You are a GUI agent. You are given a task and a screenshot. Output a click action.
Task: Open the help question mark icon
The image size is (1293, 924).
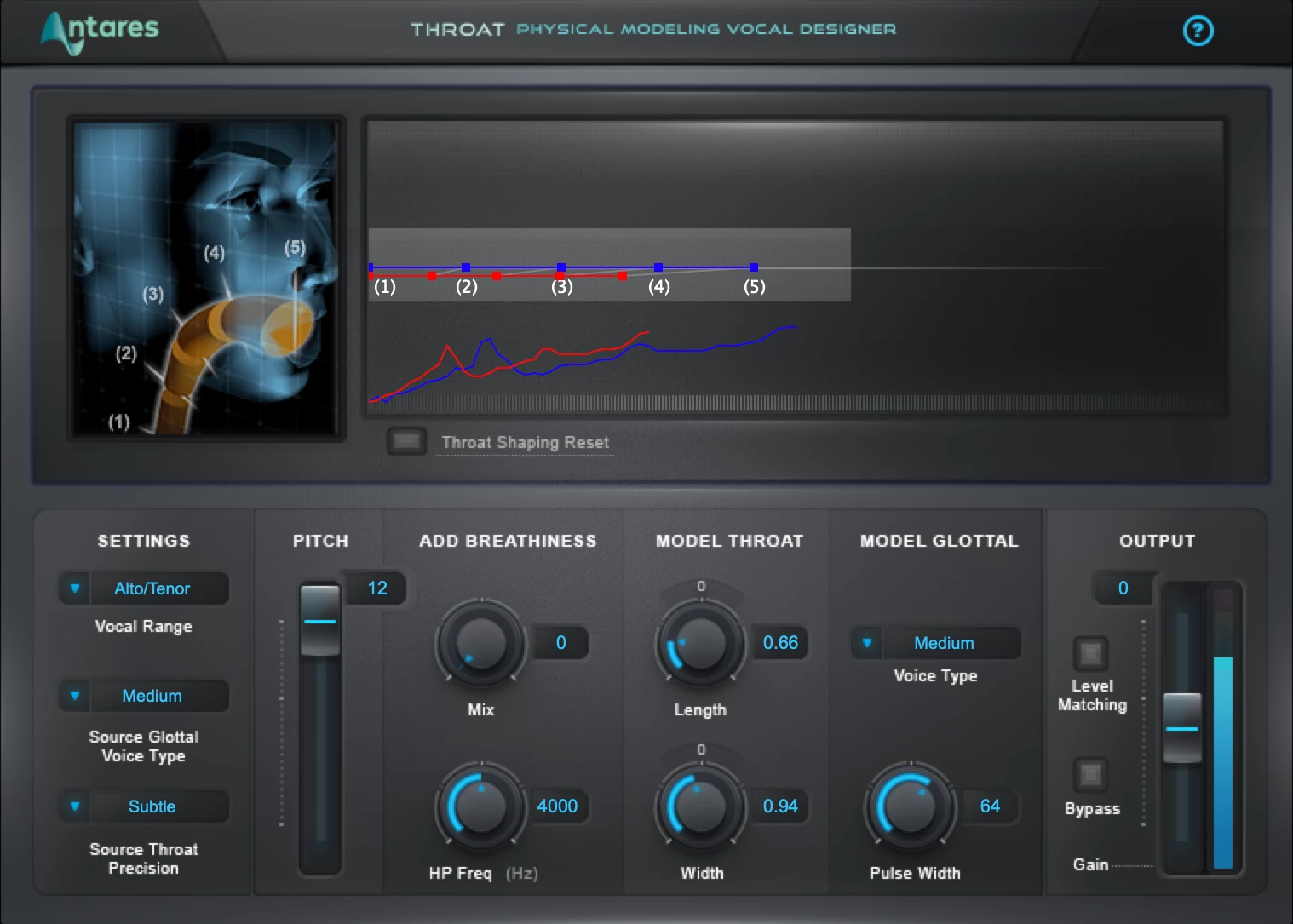[1198, 32]
